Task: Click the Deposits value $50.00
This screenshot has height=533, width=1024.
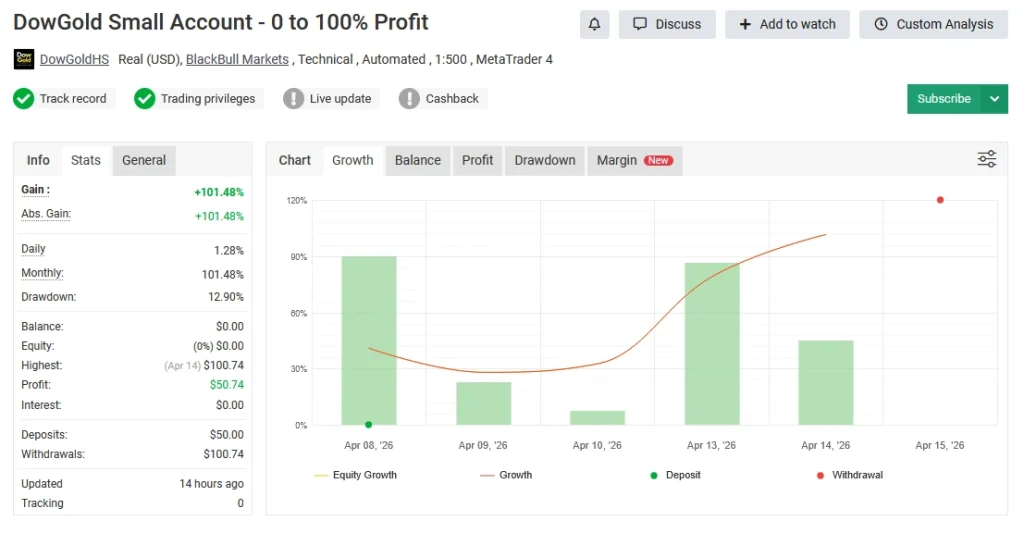Action: (x=227, y=434)
